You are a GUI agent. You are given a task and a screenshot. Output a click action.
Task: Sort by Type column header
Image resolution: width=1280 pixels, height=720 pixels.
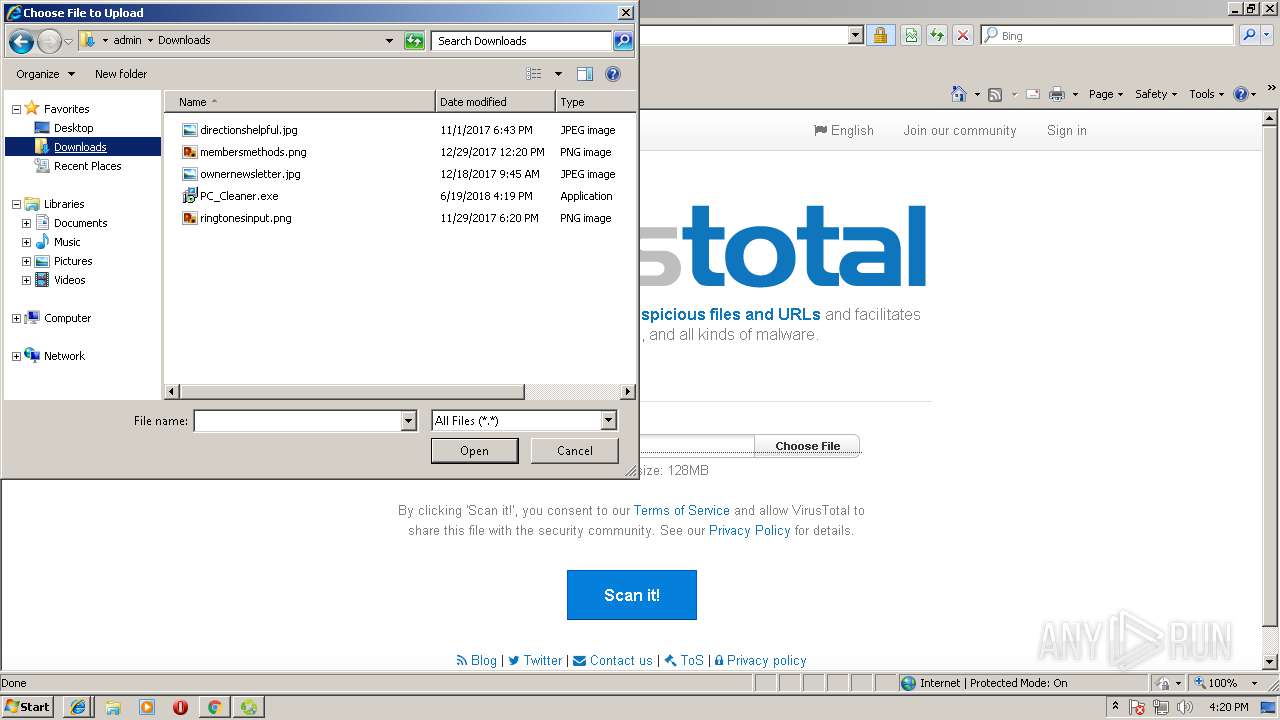click(595, 102)
